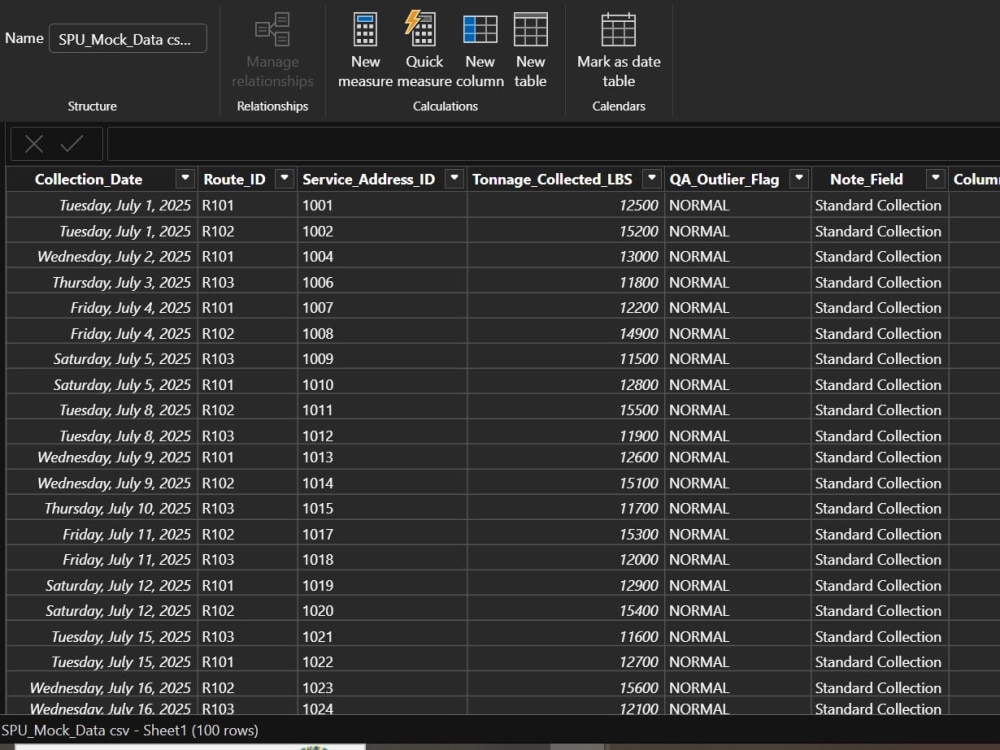Open Tonnage_Collected_LBS column filter dropdown
The image size is (1000, 750).
point(651,179)
